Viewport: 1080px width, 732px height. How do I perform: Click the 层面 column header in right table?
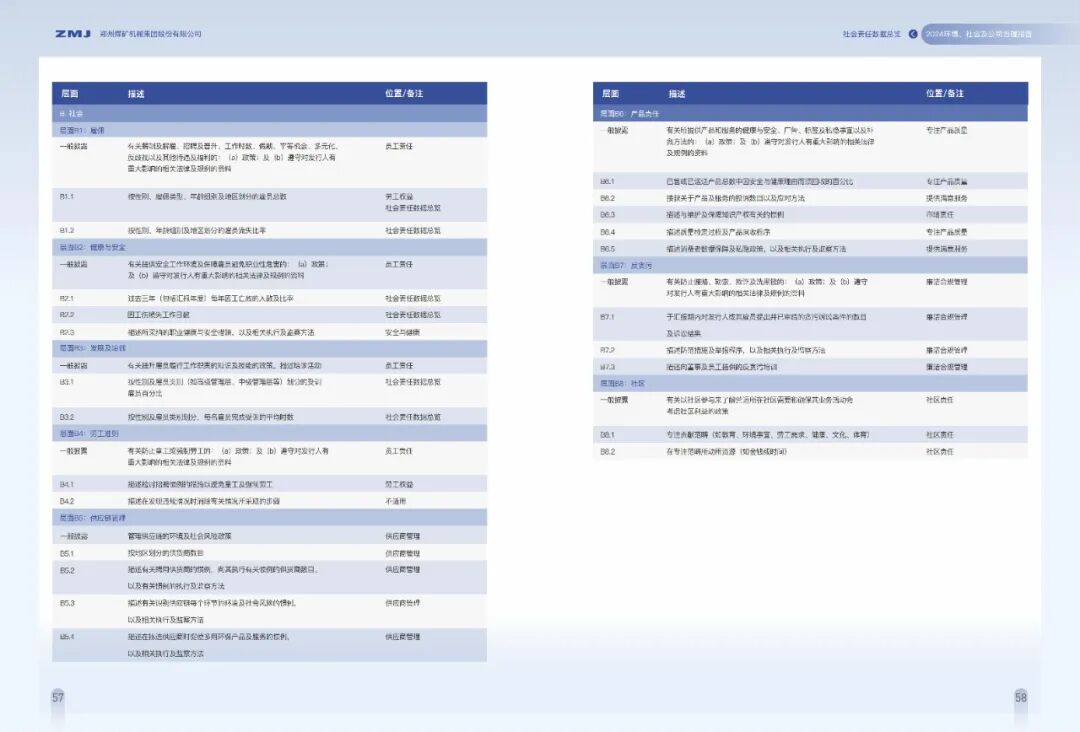[x=610, y=94]
